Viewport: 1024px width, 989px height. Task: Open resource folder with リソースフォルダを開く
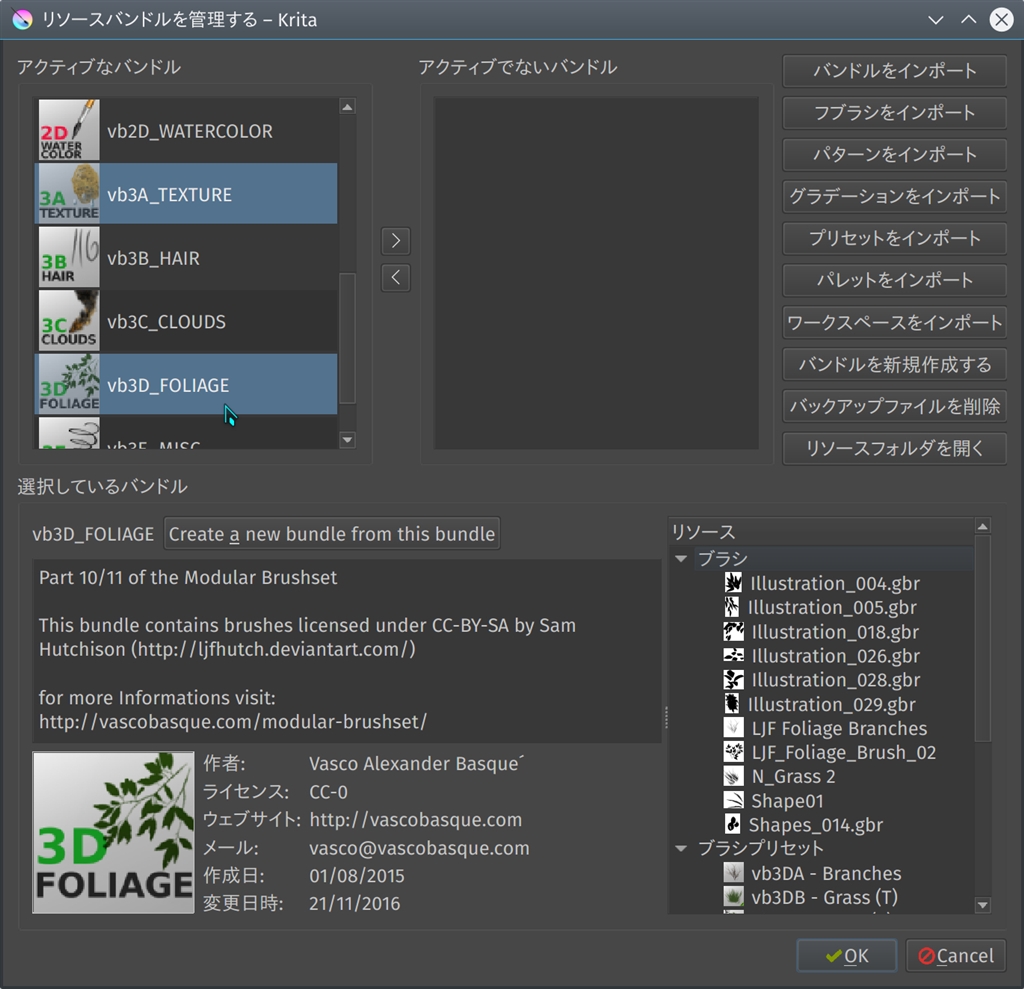pyautogui.click(x=894, y=448)
